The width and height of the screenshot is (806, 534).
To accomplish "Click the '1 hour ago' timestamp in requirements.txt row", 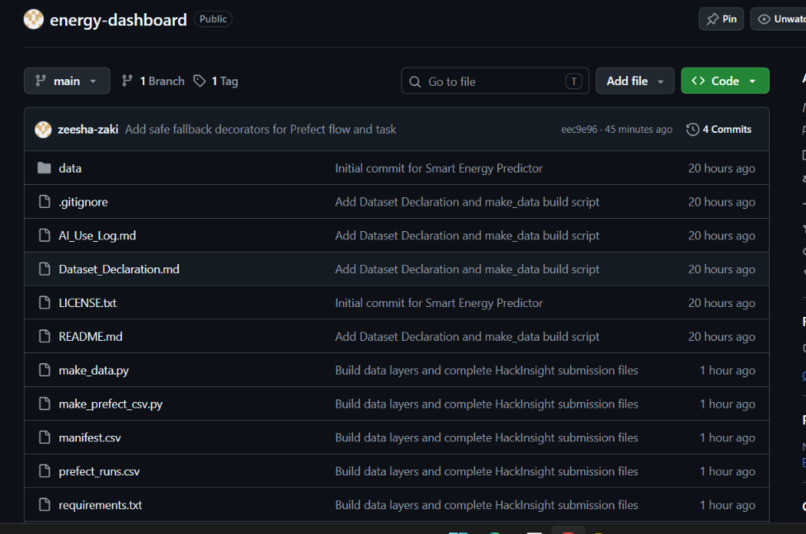I will (727, 505).
